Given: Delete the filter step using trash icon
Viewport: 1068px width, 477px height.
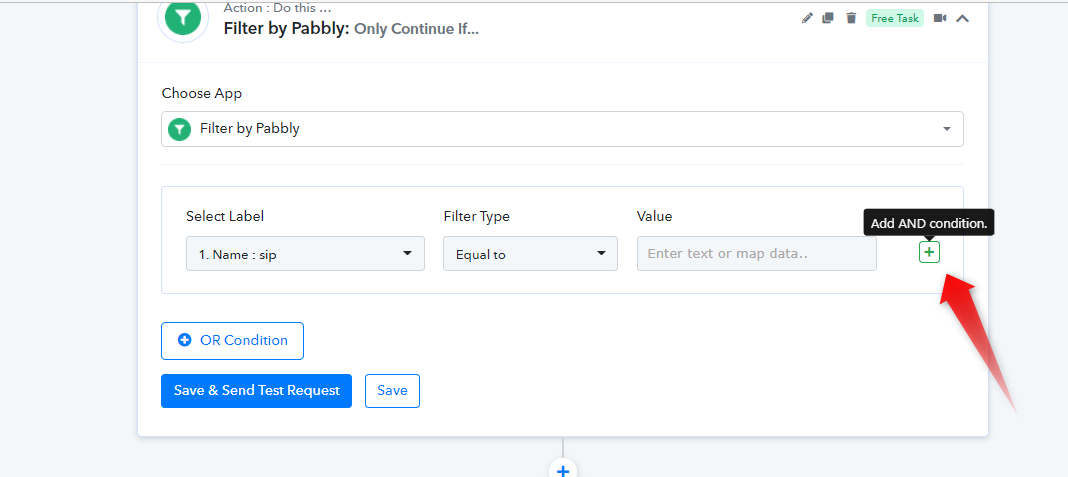Looking at the screenshot, I should 851,18.
